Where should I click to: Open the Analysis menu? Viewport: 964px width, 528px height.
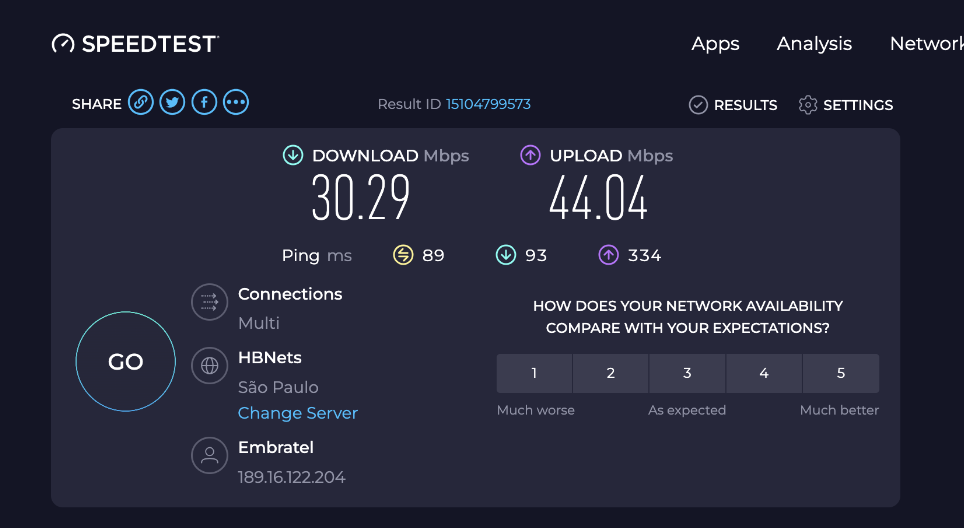tap(814, 44)
